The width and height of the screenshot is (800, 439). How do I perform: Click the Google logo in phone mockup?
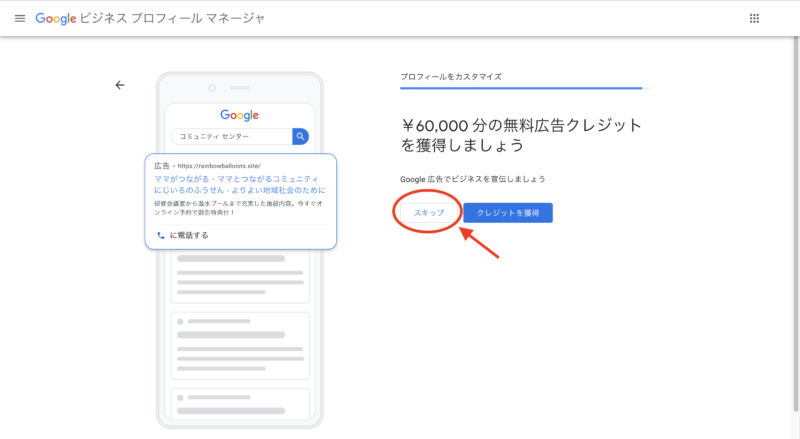coord(239,115)
